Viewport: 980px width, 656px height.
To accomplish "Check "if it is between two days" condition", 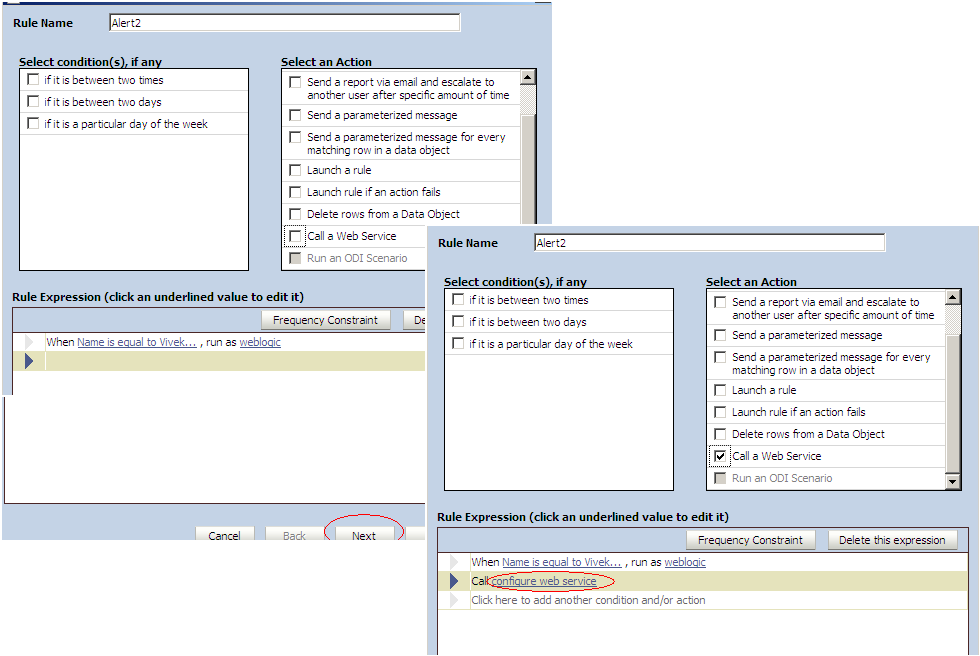I will pos(458,320).
